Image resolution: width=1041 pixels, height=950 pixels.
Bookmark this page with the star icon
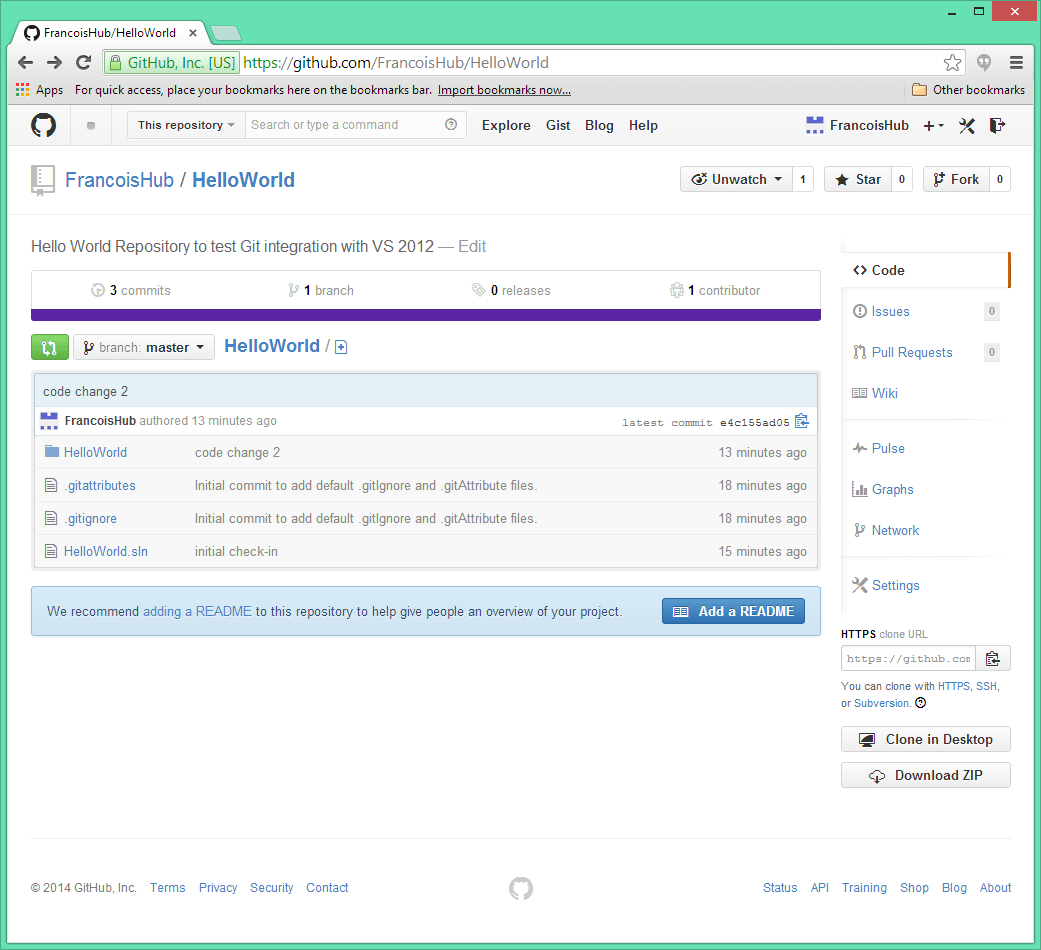(952, 62)
